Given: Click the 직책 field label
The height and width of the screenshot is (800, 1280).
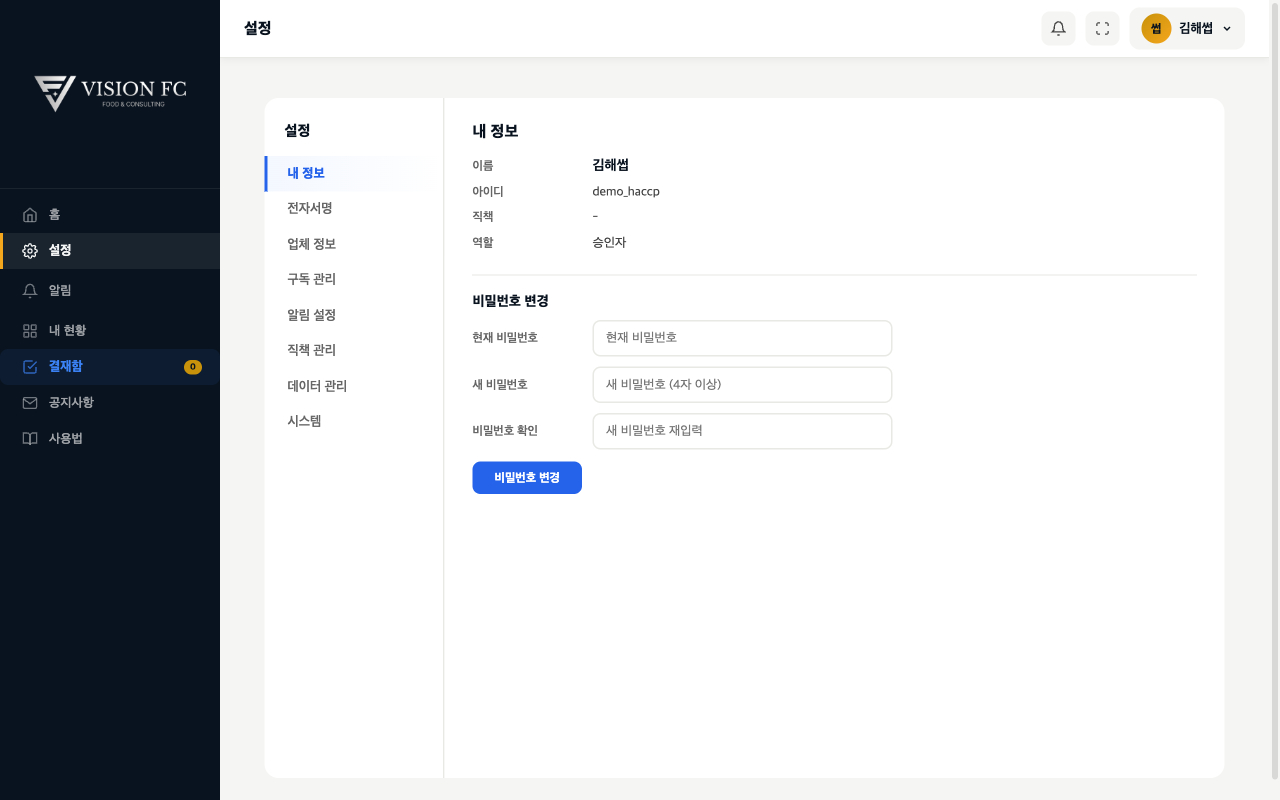Looking at the screenshot, I should [x=482, y=217].
